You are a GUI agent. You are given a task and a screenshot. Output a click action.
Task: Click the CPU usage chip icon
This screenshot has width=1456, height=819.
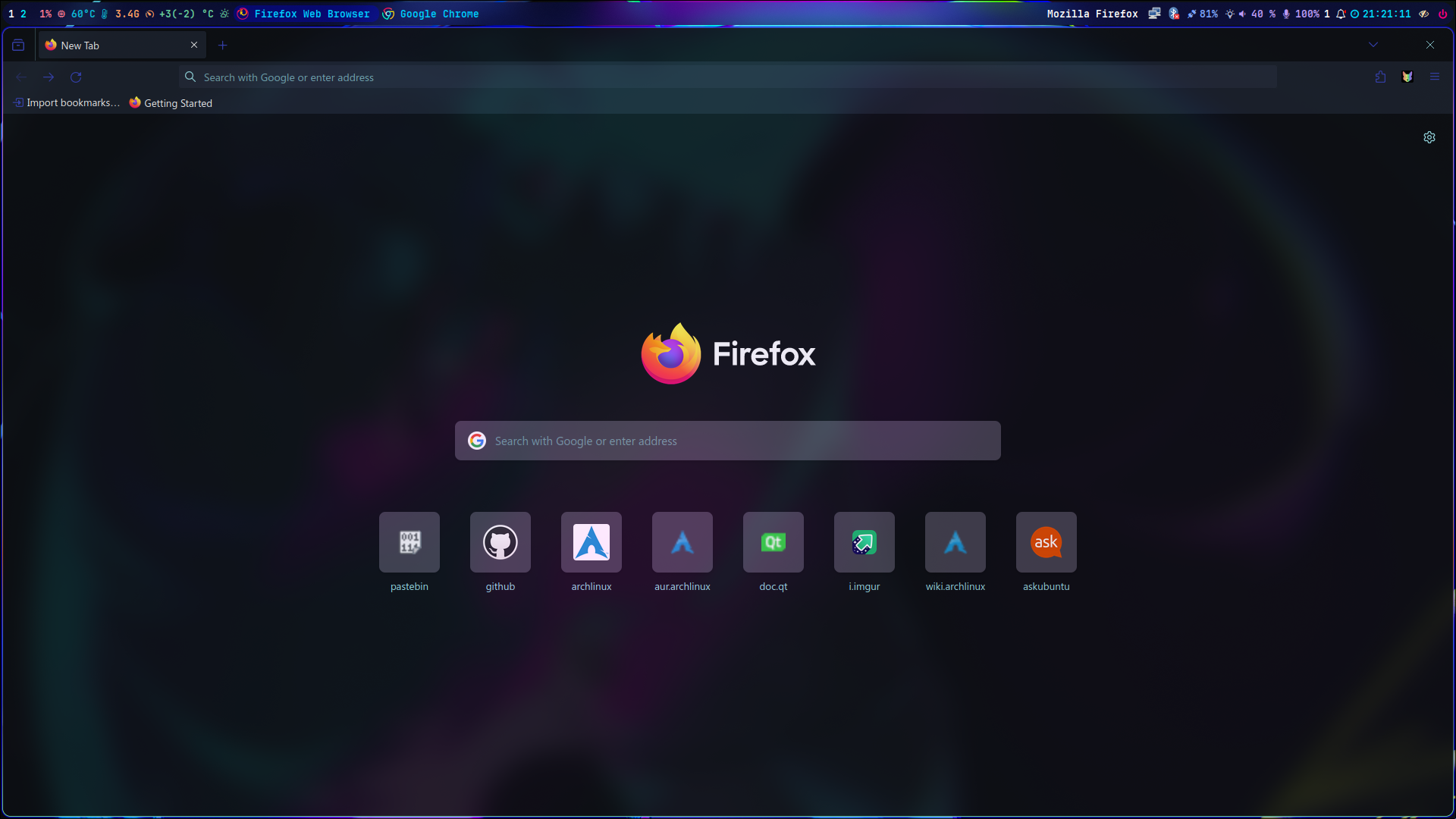pos(61,14)
